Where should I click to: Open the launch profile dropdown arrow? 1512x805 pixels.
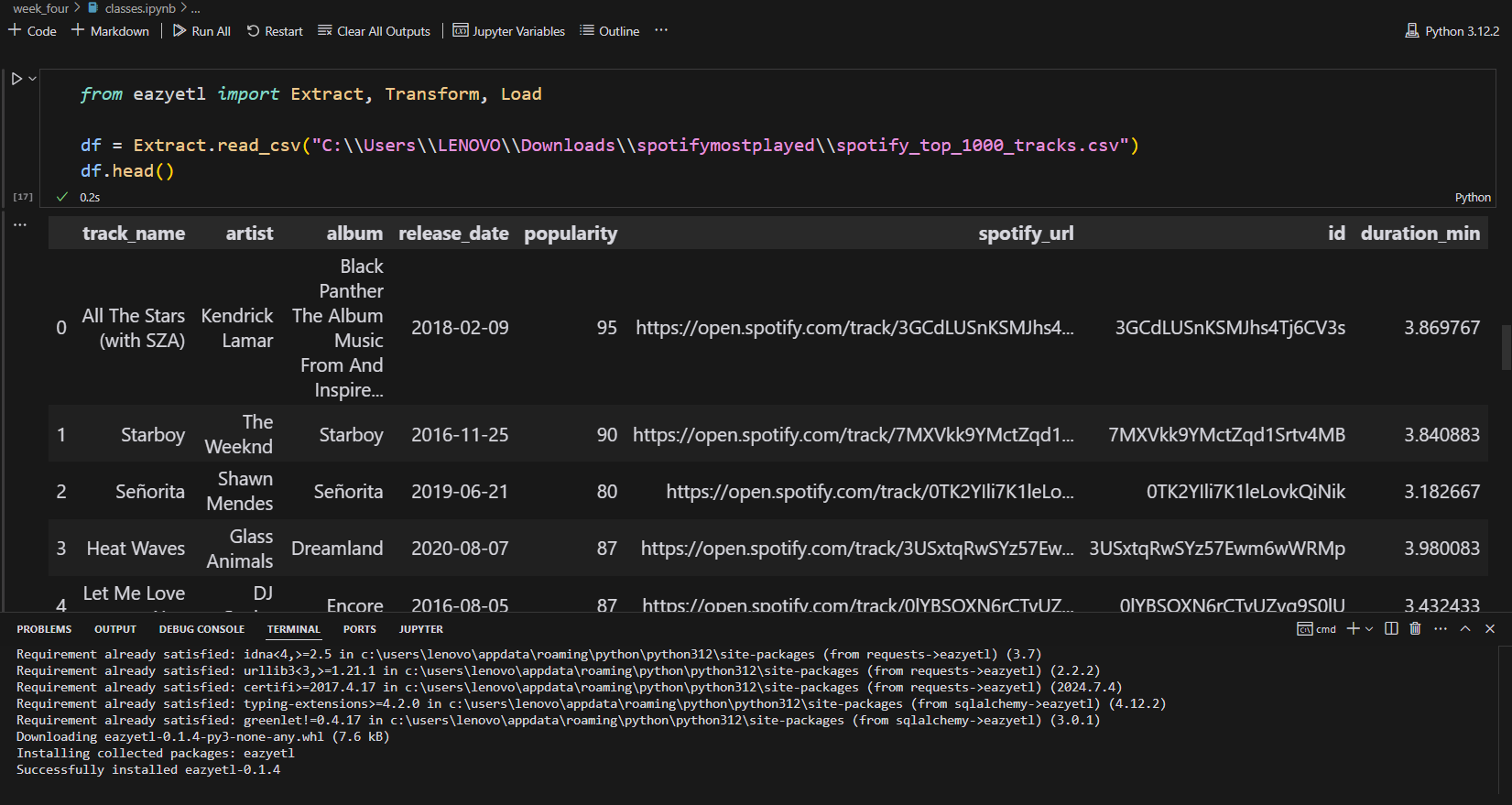1369,629
